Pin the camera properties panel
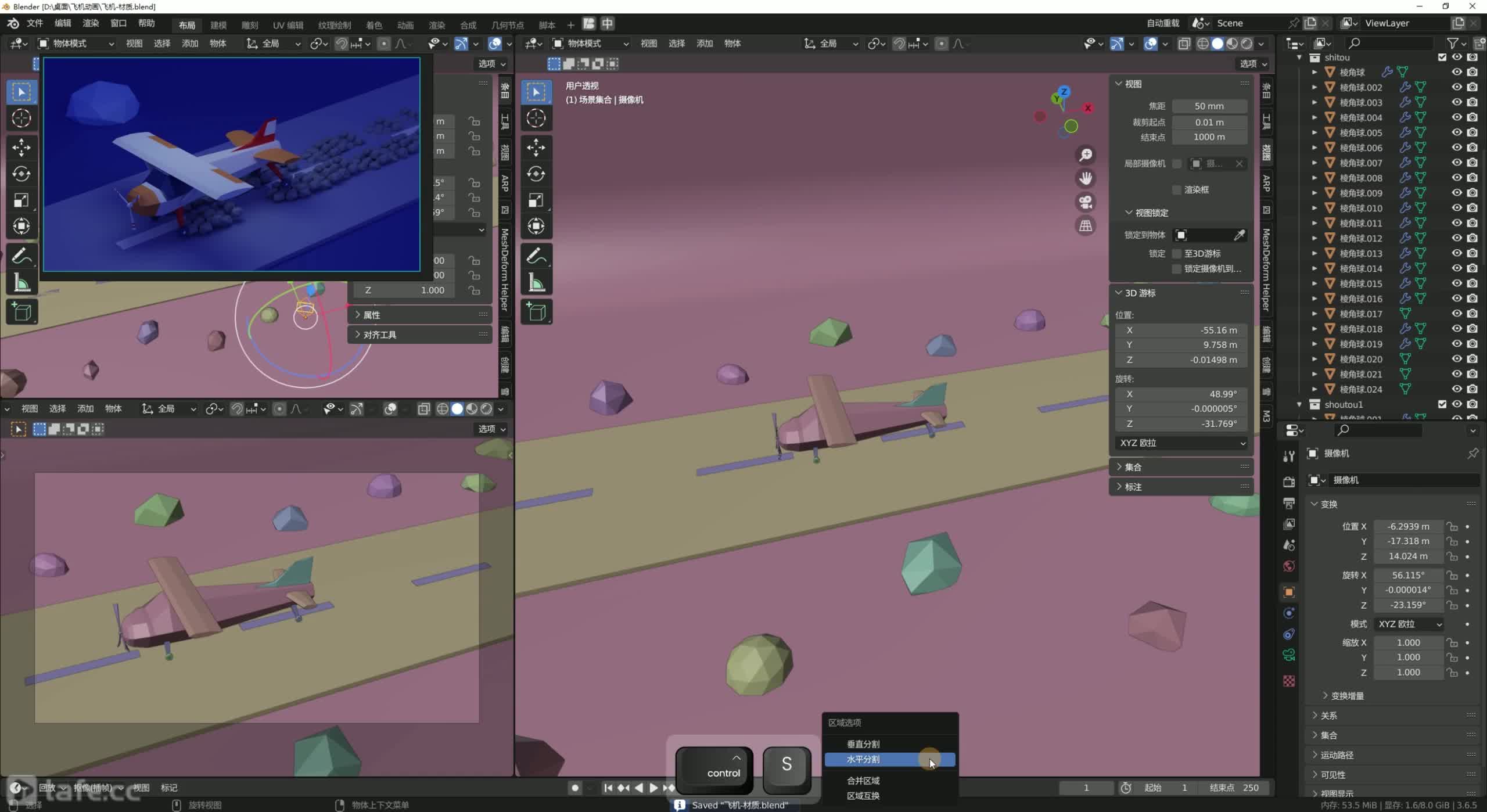 1472,453
